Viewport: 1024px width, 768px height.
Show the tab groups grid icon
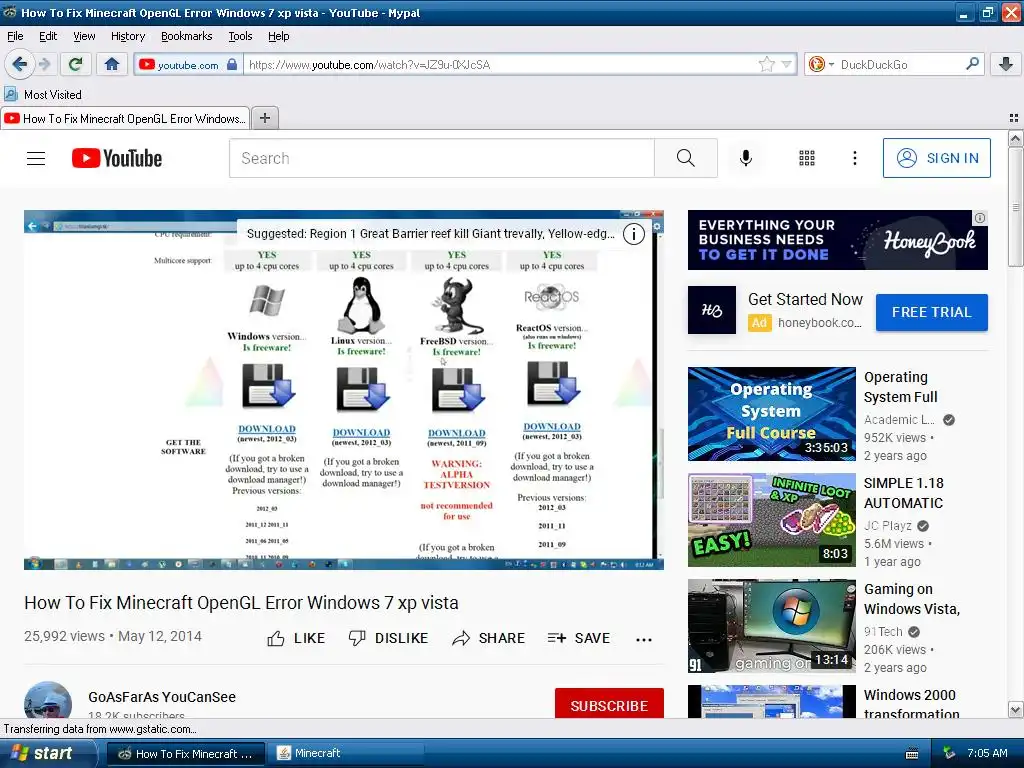(x=1014, y=118)
